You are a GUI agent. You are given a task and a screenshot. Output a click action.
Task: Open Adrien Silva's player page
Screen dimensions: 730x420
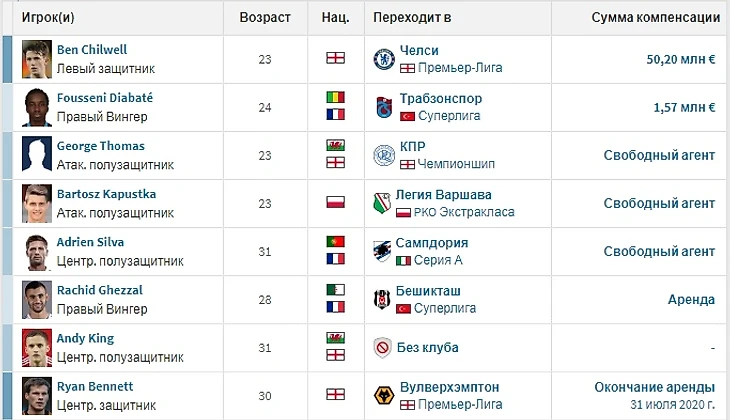point(92,242)
